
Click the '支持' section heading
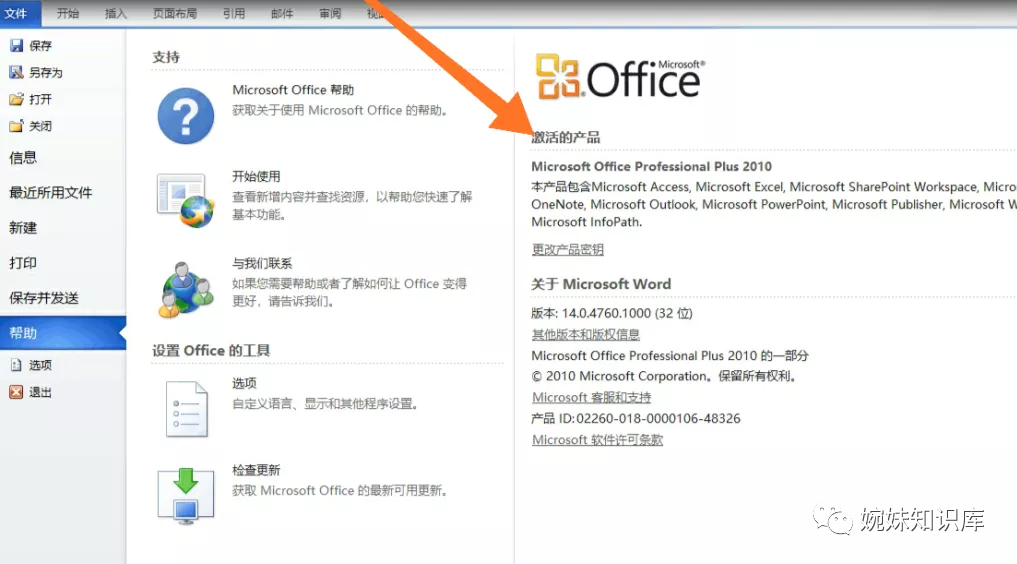(166, 57)
